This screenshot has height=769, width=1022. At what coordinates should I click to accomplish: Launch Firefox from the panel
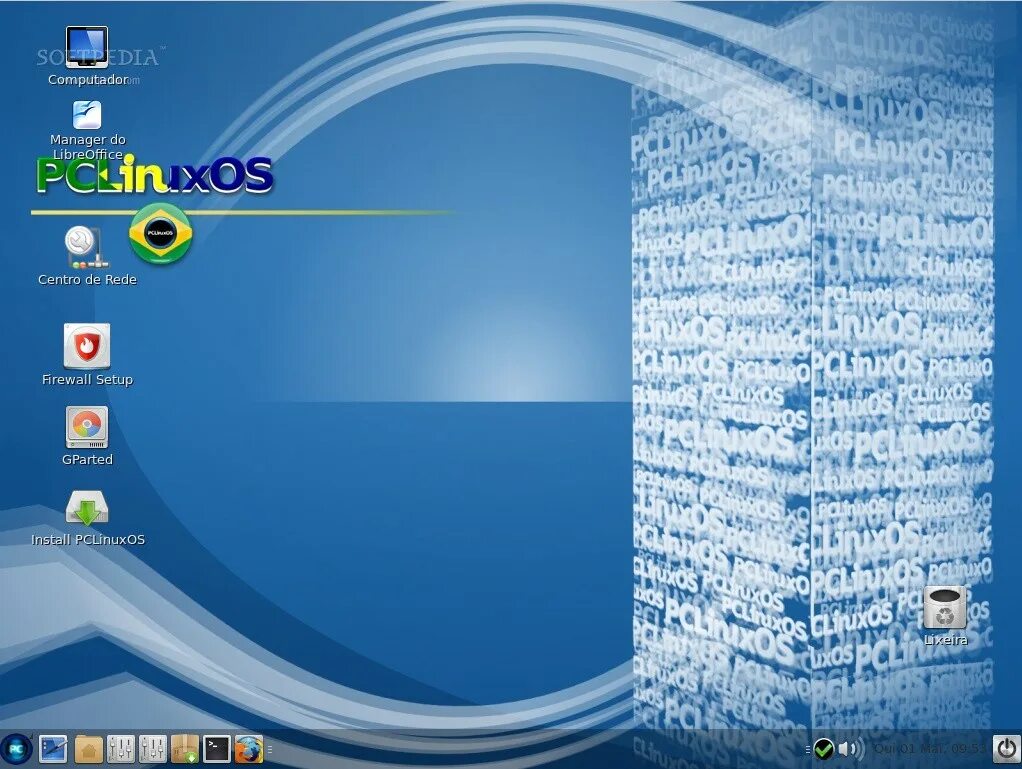click(248, 749)
